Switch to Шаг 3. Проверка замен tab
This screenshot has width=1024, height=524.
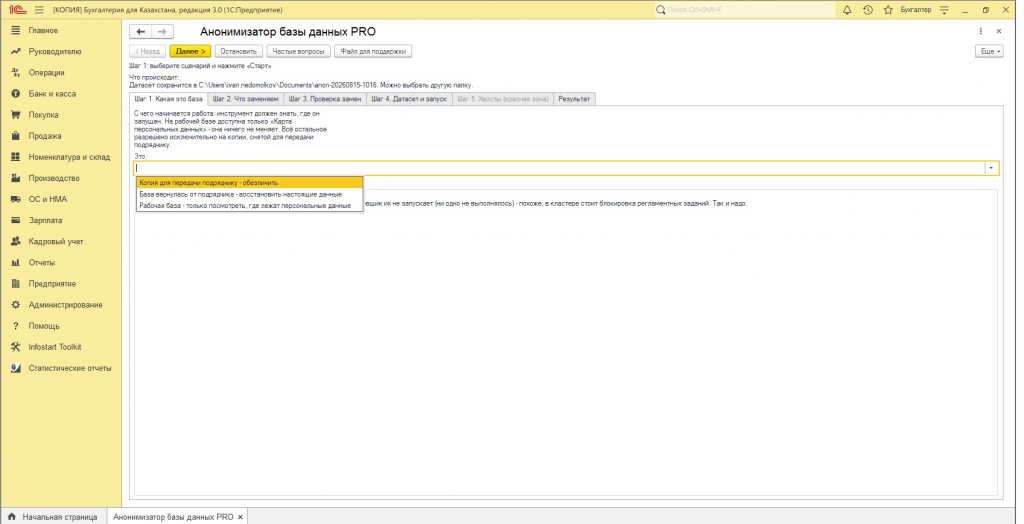(x=325, y=99)
